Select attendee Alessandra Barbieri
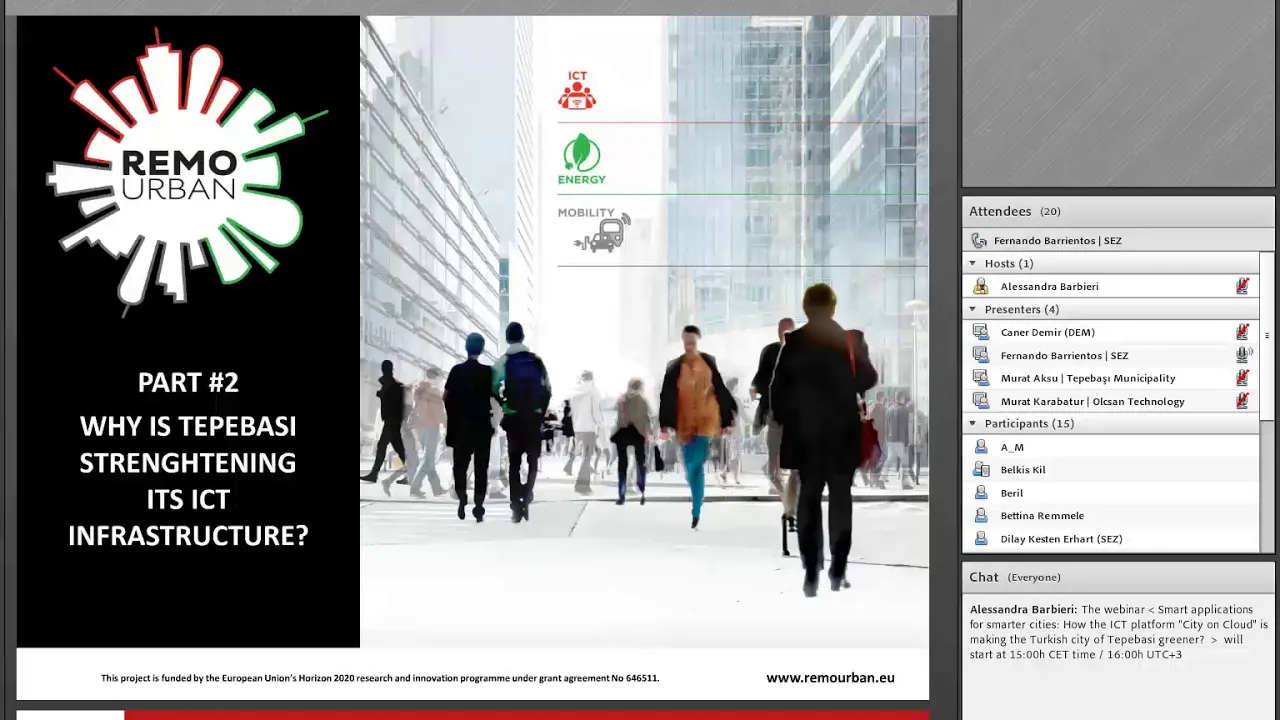1280x720 pixels. [1050, 287]
